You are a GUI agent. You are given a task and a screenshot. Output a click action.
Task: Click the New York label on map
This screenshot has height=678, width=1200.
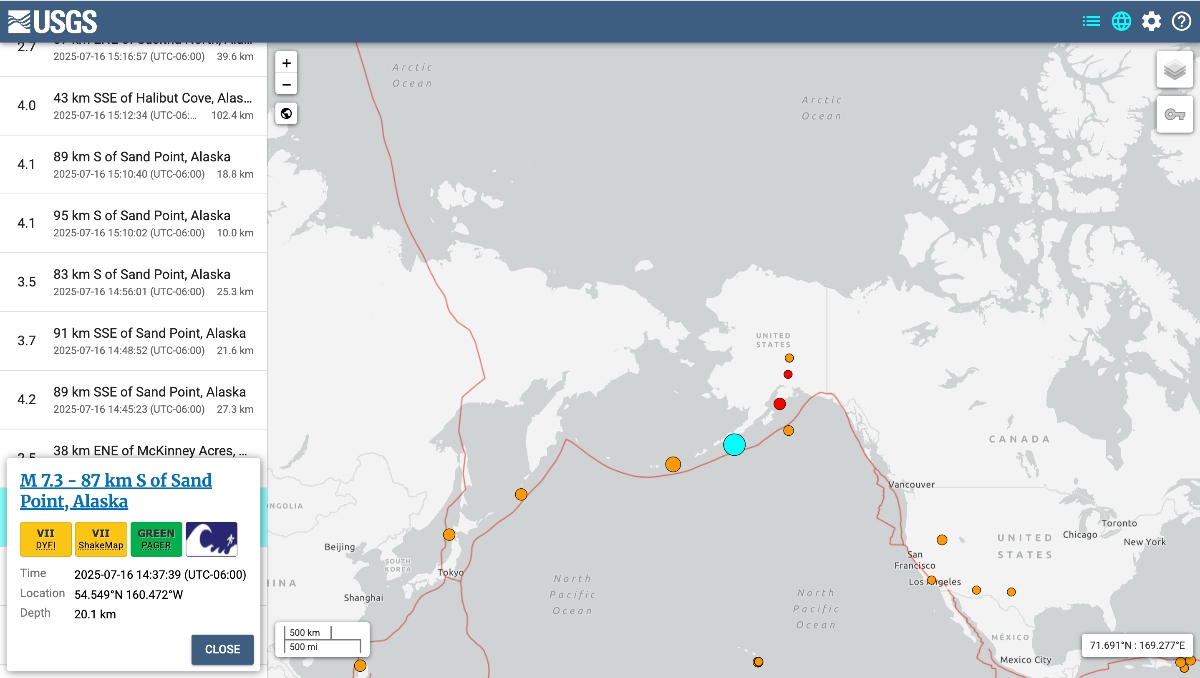tap(1144, 542)
